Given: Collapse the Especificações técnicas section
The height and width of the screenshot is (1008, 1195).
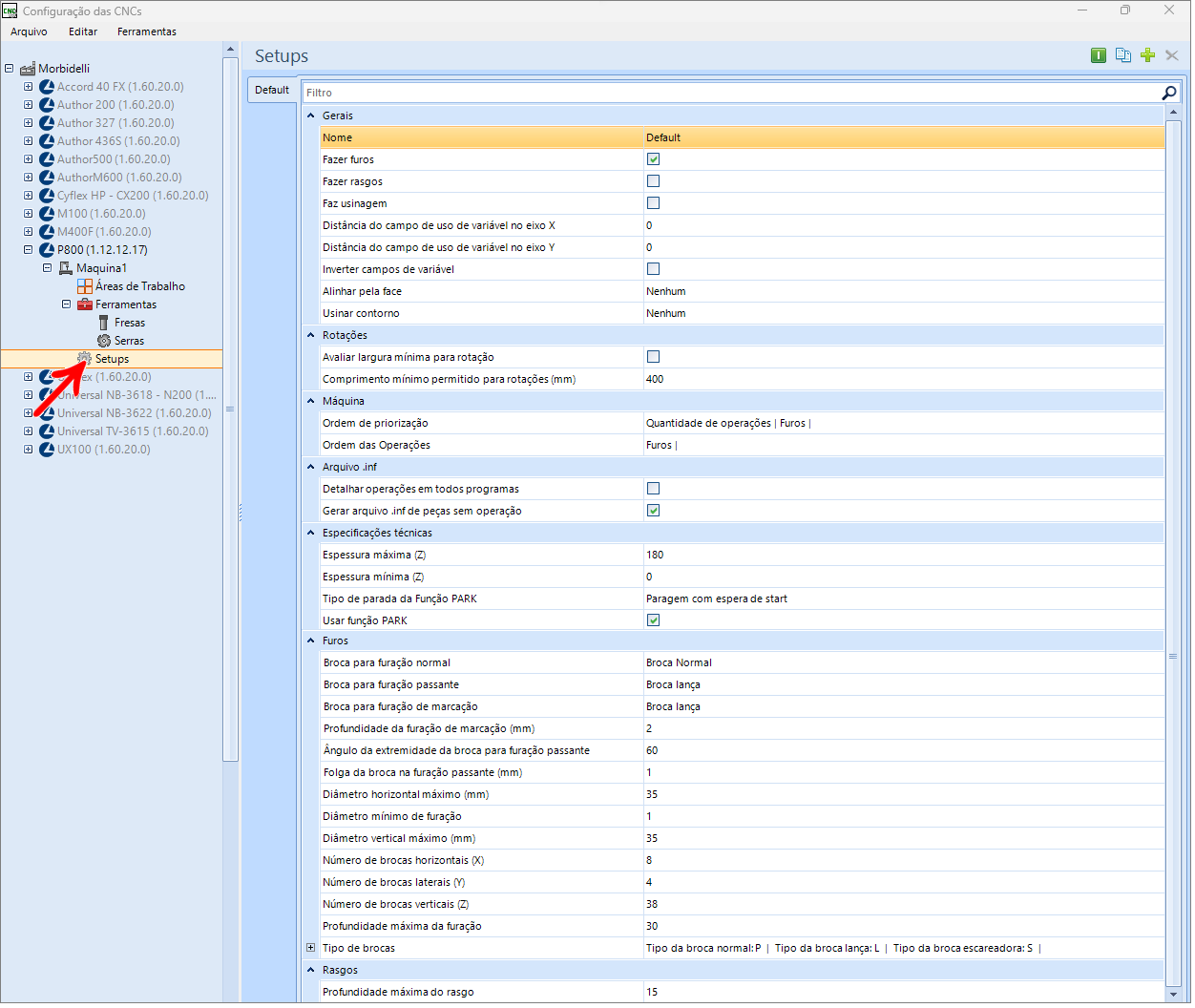Looking at the screenshot, I should point(310,533).
